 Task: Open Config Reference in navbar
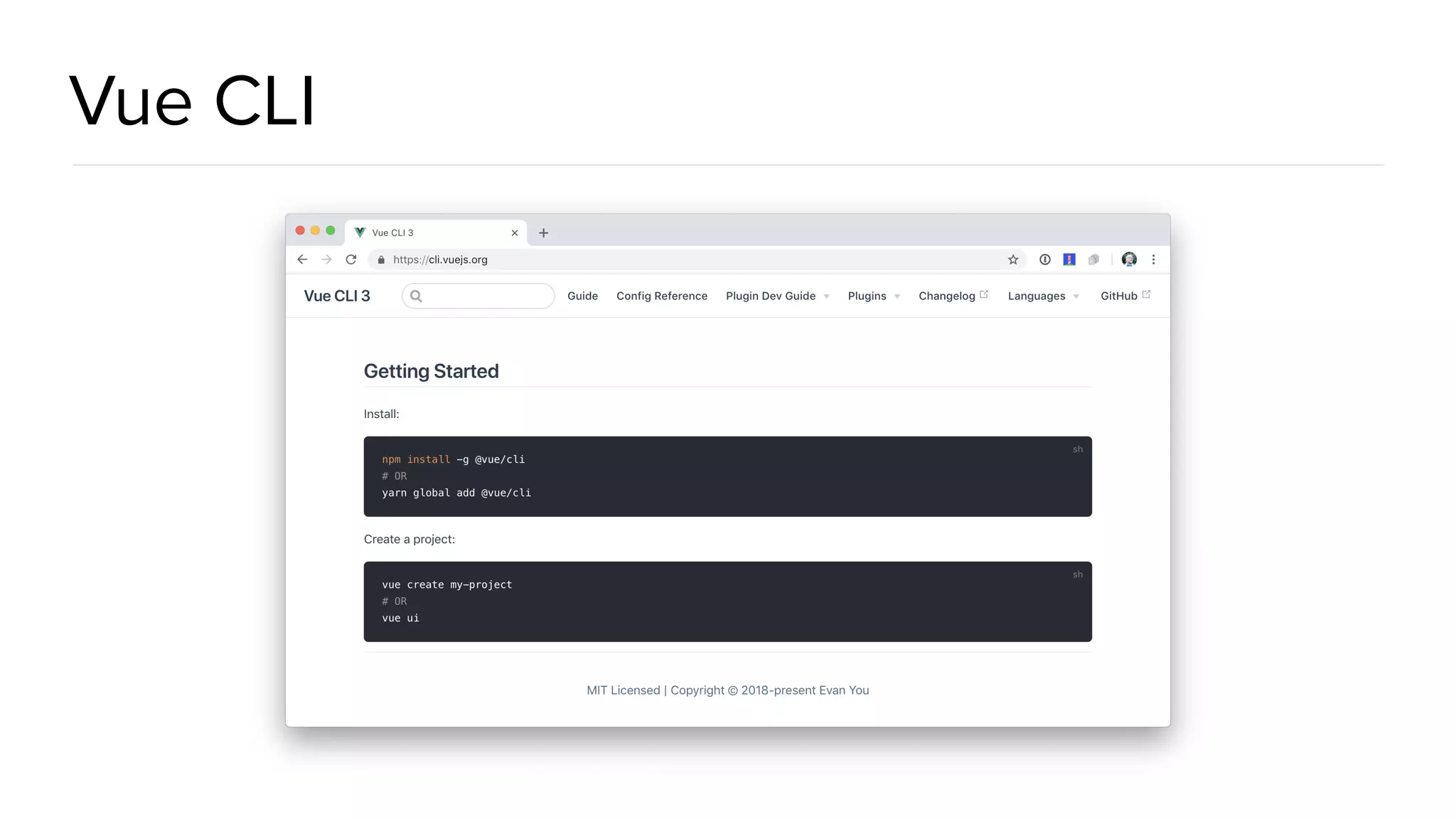[x=661, y=296]
